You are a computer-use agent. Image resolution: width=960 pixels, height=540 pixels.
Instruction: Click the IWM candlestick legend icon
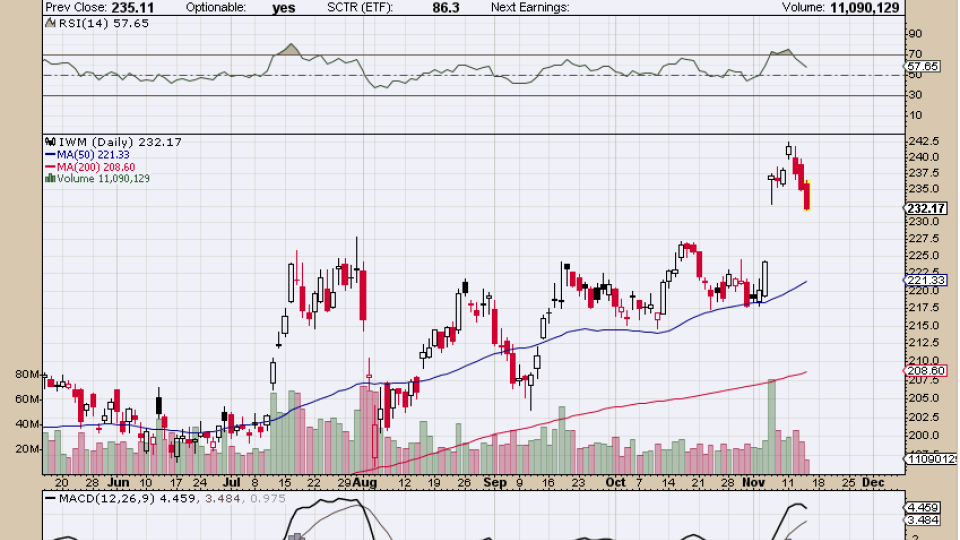coord(51,142)
